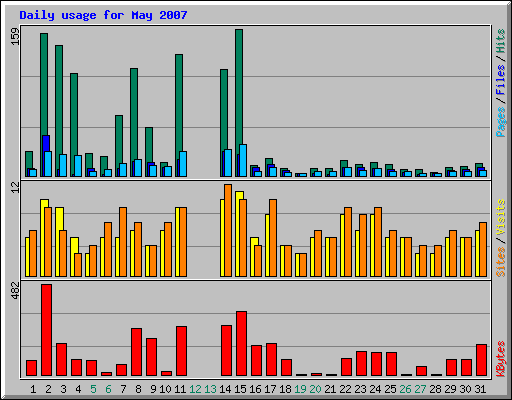512x400 pixels.
Task: Click the orange Sites bar for day 24
Action: tap(378, 242)
